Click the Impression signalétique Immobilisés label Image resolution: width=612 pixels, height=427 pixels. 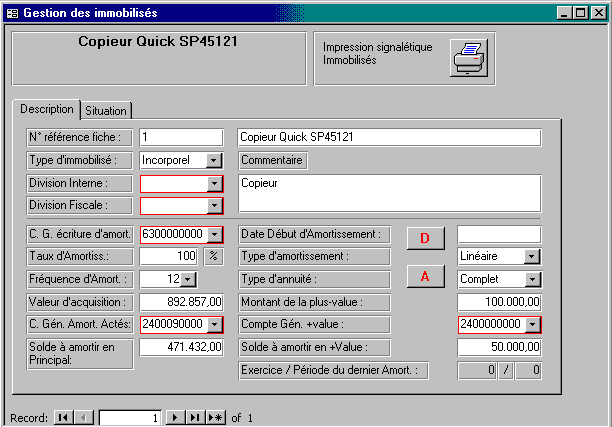[x=377, y=53]
